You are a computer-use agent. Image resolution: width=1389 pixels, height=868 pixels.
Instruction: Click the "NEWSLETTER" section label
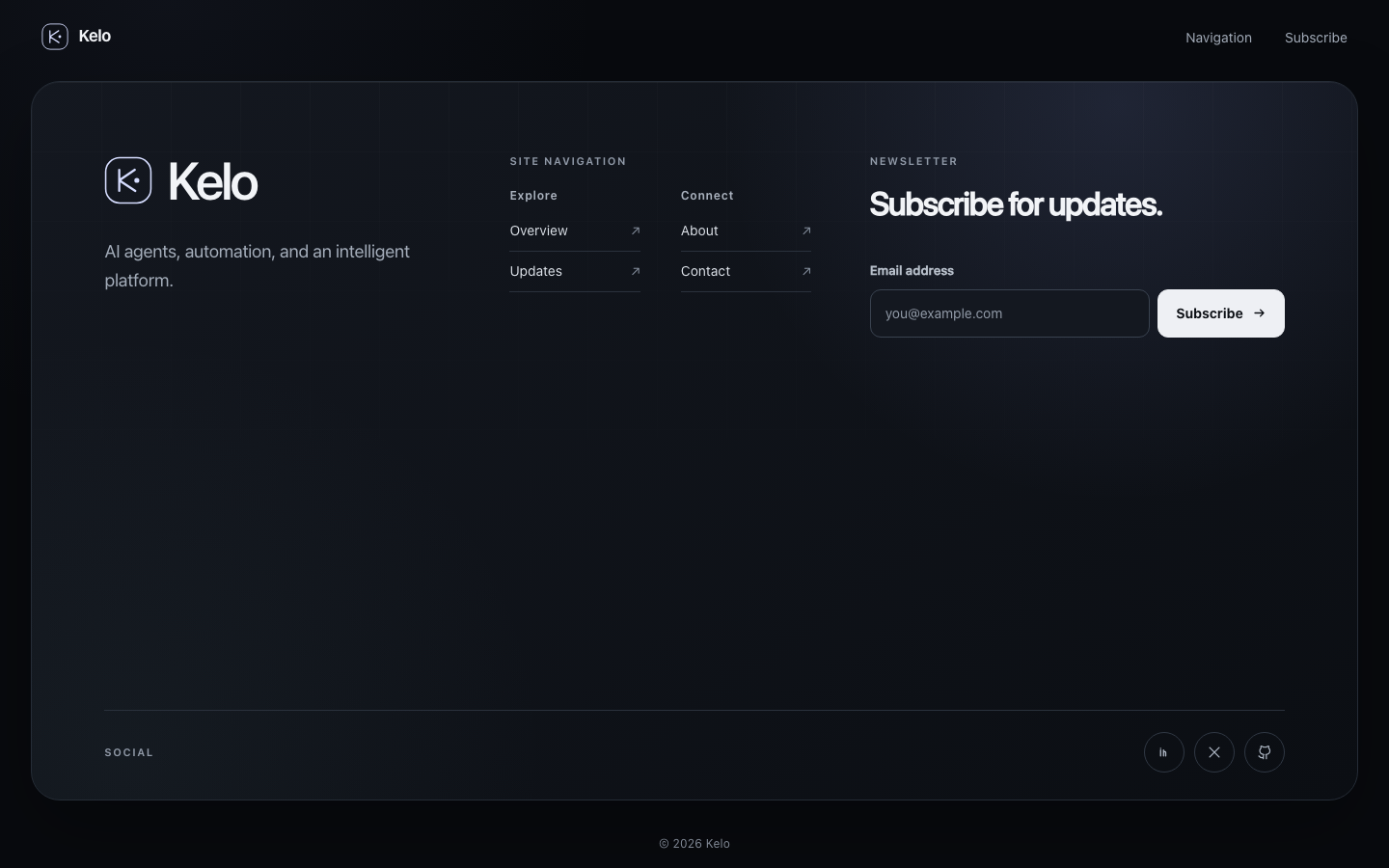913,161
